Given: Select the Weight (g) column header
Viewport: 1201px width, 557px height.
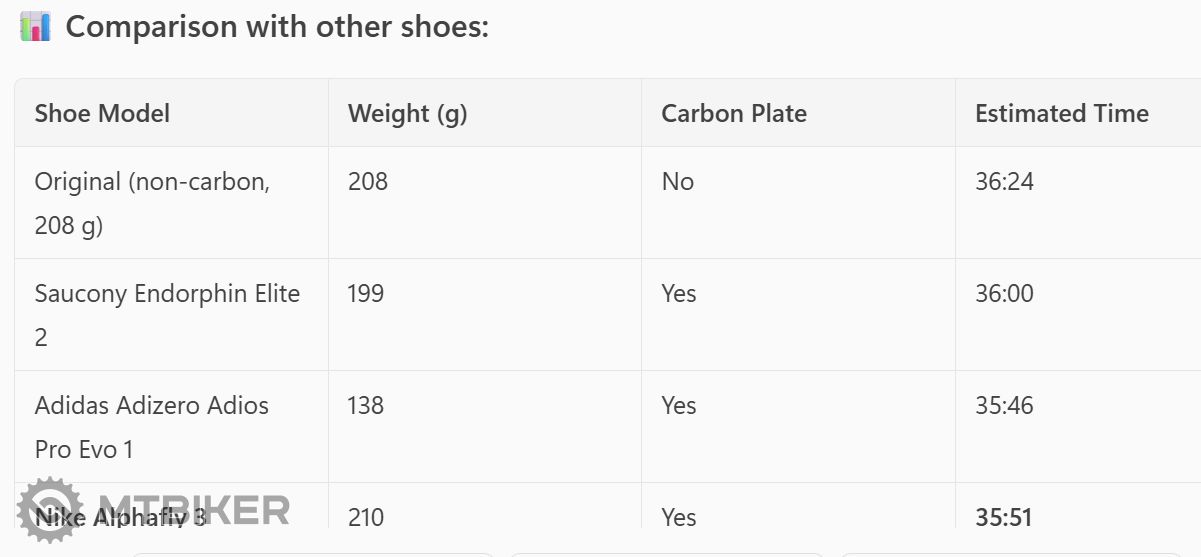Looking at the screenshot, I should 408,114.
